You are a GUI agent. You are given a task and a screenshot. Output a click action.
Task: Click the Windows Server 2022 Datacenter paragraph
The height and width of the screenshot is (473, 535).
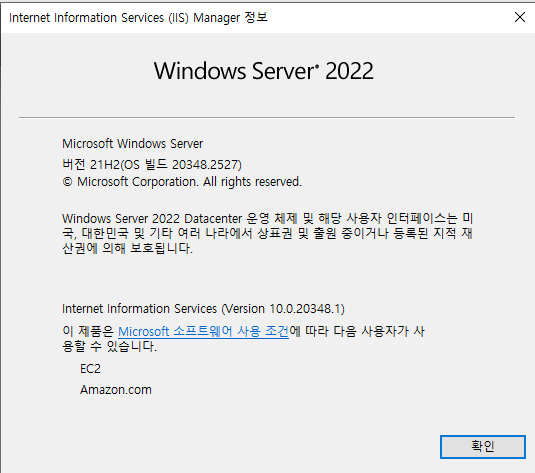267,233
